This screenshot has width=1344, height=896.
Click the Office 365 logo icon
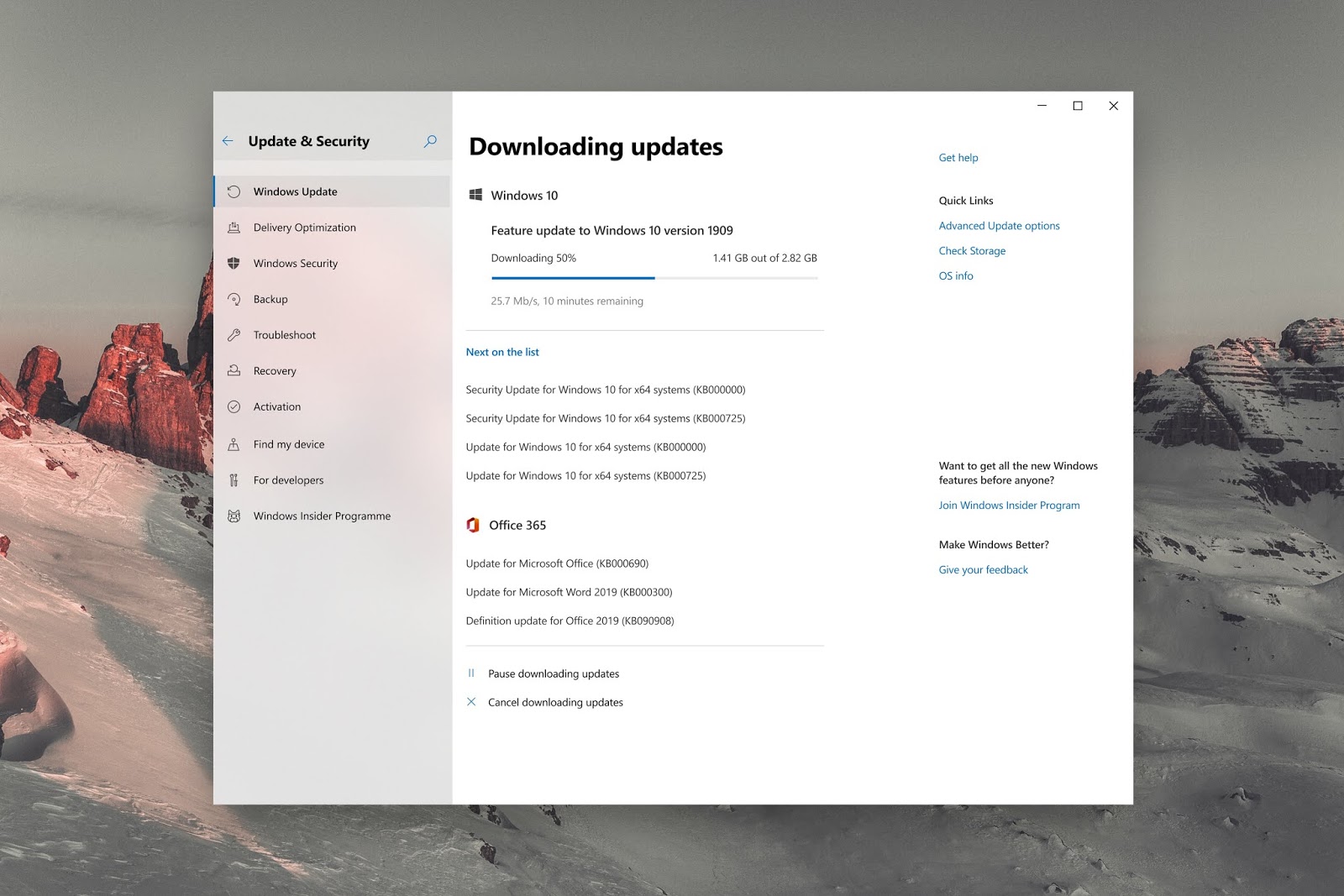[473, 525]
